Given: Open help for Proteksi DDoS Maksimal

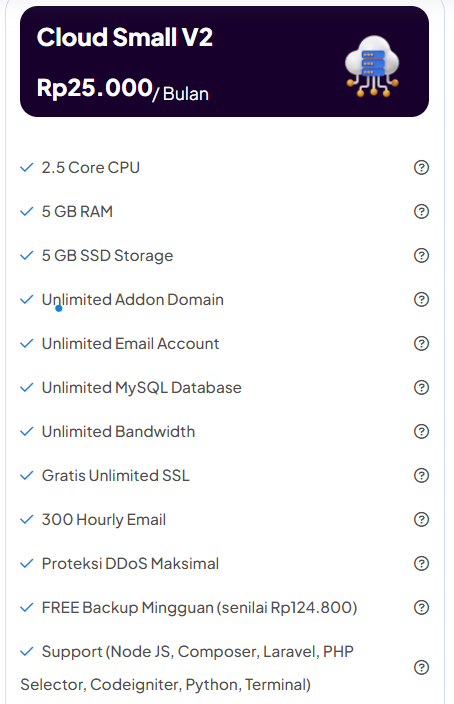Looking at the screenshot, I should 421,563.
